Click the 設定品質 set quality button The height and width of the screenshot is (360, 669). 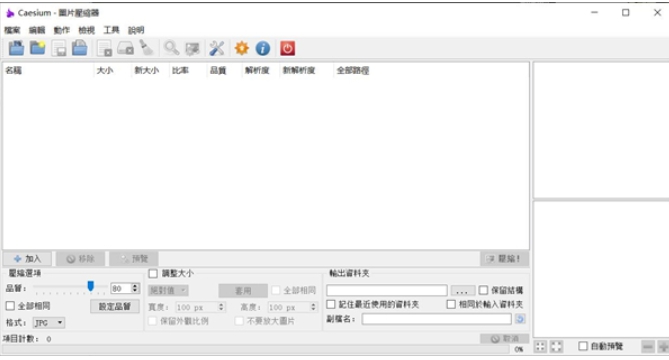coord(114,306)
